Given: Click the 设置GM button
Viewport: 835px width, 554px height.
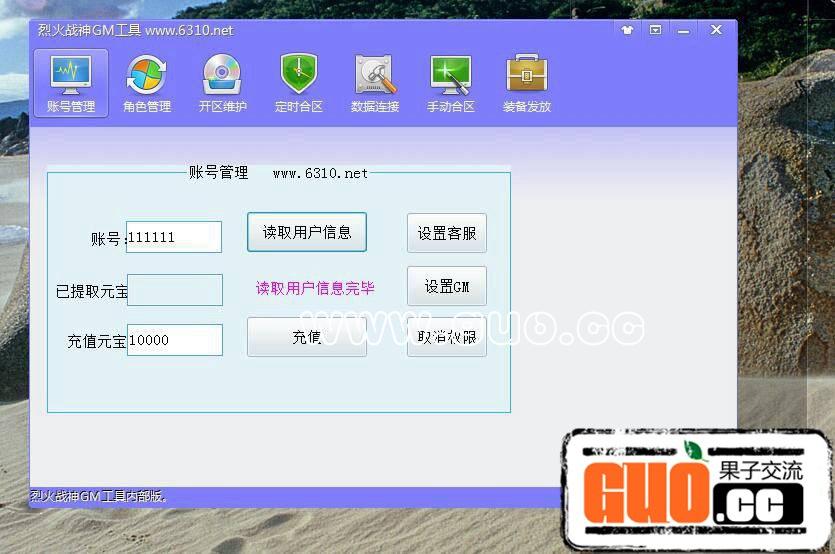Looking at the screenshot, I should pyautogui.click(x=447, y=286).
